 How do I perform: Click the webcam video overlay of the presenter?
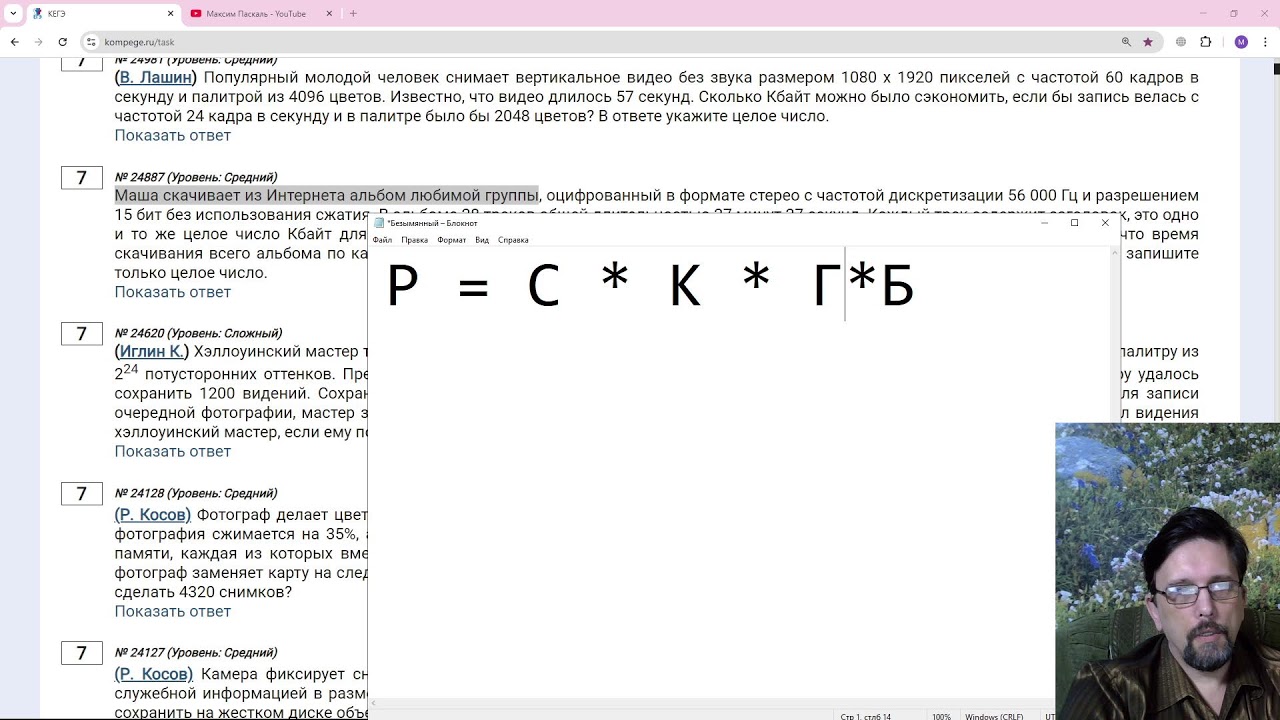tap(1167, 571)
